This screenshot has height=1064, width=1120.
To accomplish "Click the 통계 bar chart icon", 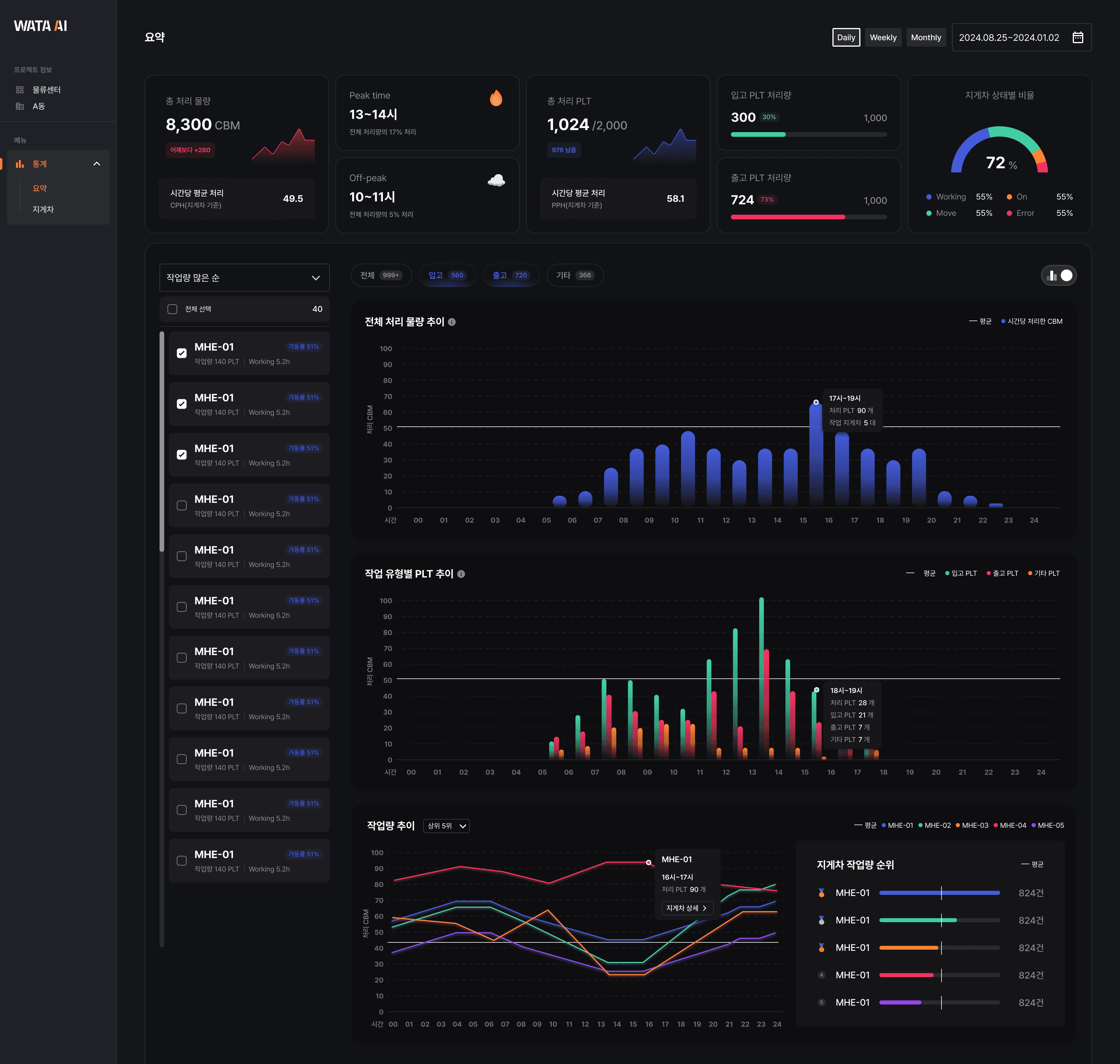I will [x=20, y=164].
